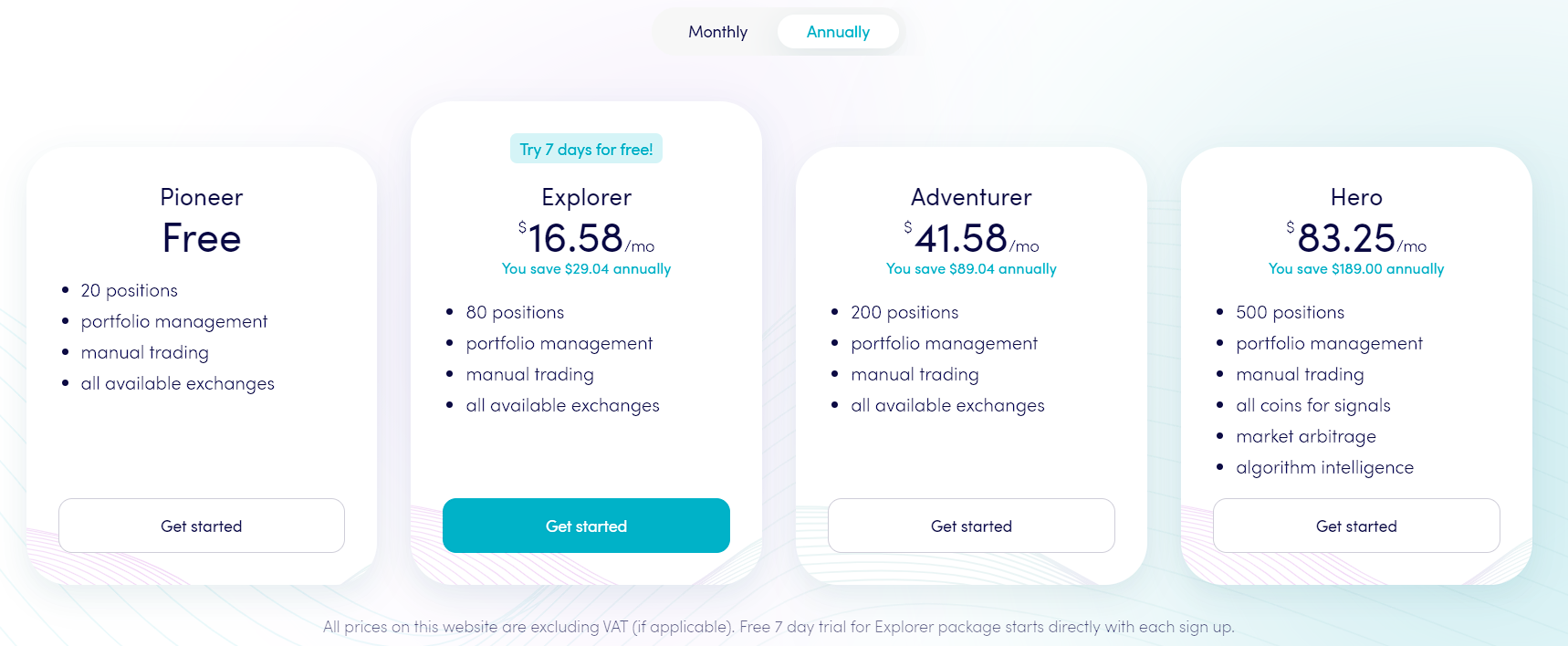Click Get started for Pioneer plan
The height and width of the screenshot is (646, 1568).
[x=202, y=526]
